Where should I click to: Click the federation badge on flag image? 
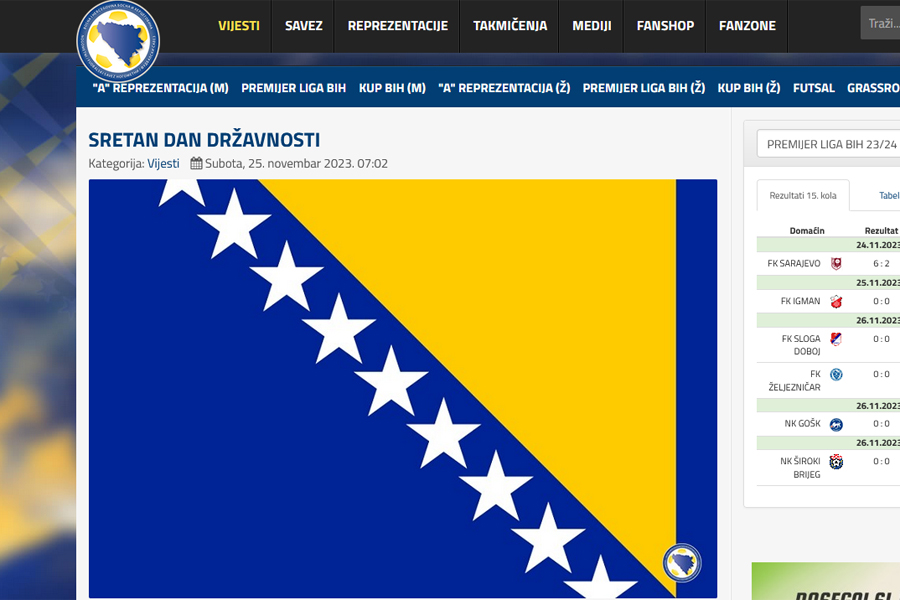682,563
